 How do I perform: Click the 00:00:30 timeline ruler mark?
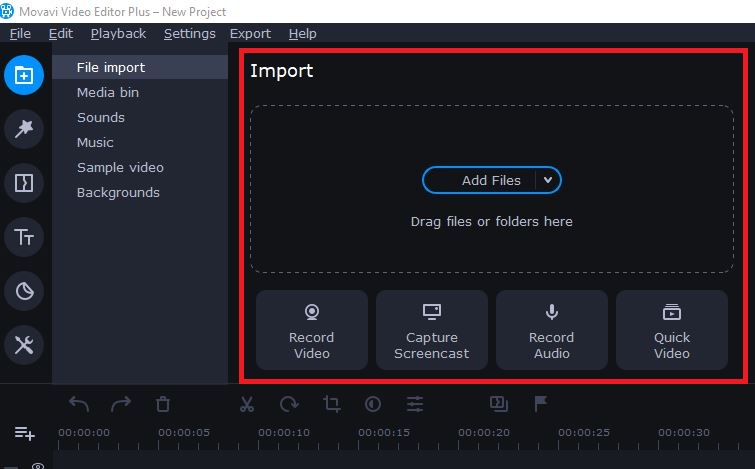pos(684,432)
